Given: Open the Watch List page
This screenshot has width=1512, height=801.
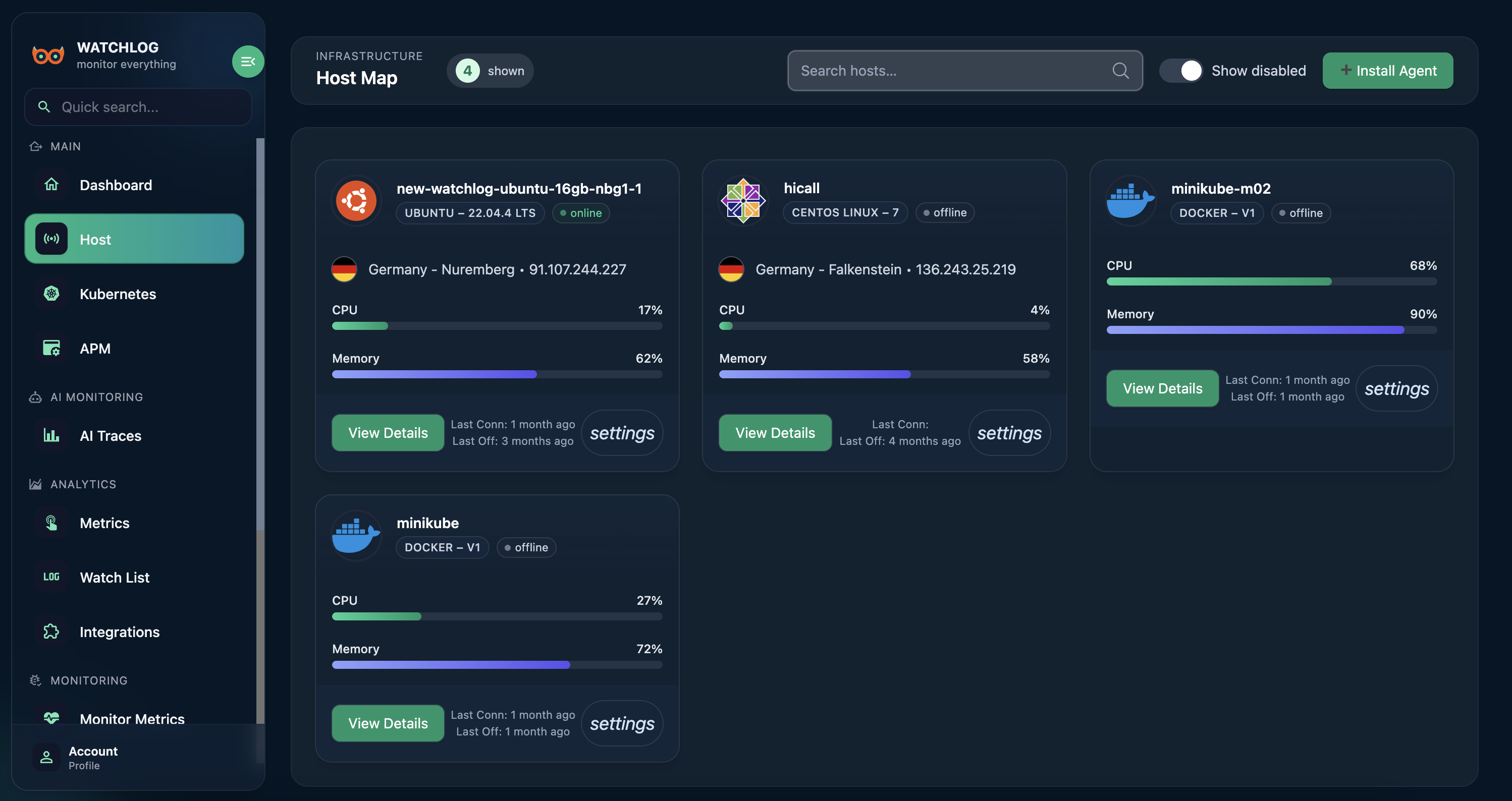Looking at the screenshot, I should (x=134, y=577).
